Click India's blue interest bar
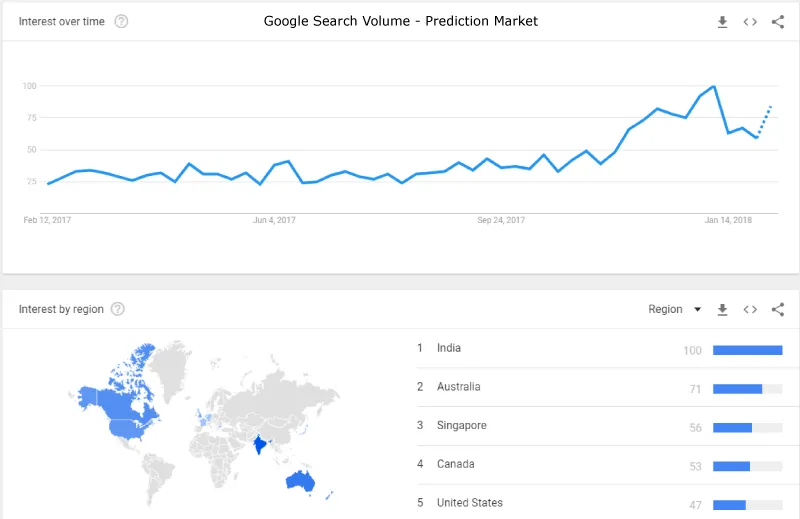This screenshot has width=800, height=519. point(747,350)
